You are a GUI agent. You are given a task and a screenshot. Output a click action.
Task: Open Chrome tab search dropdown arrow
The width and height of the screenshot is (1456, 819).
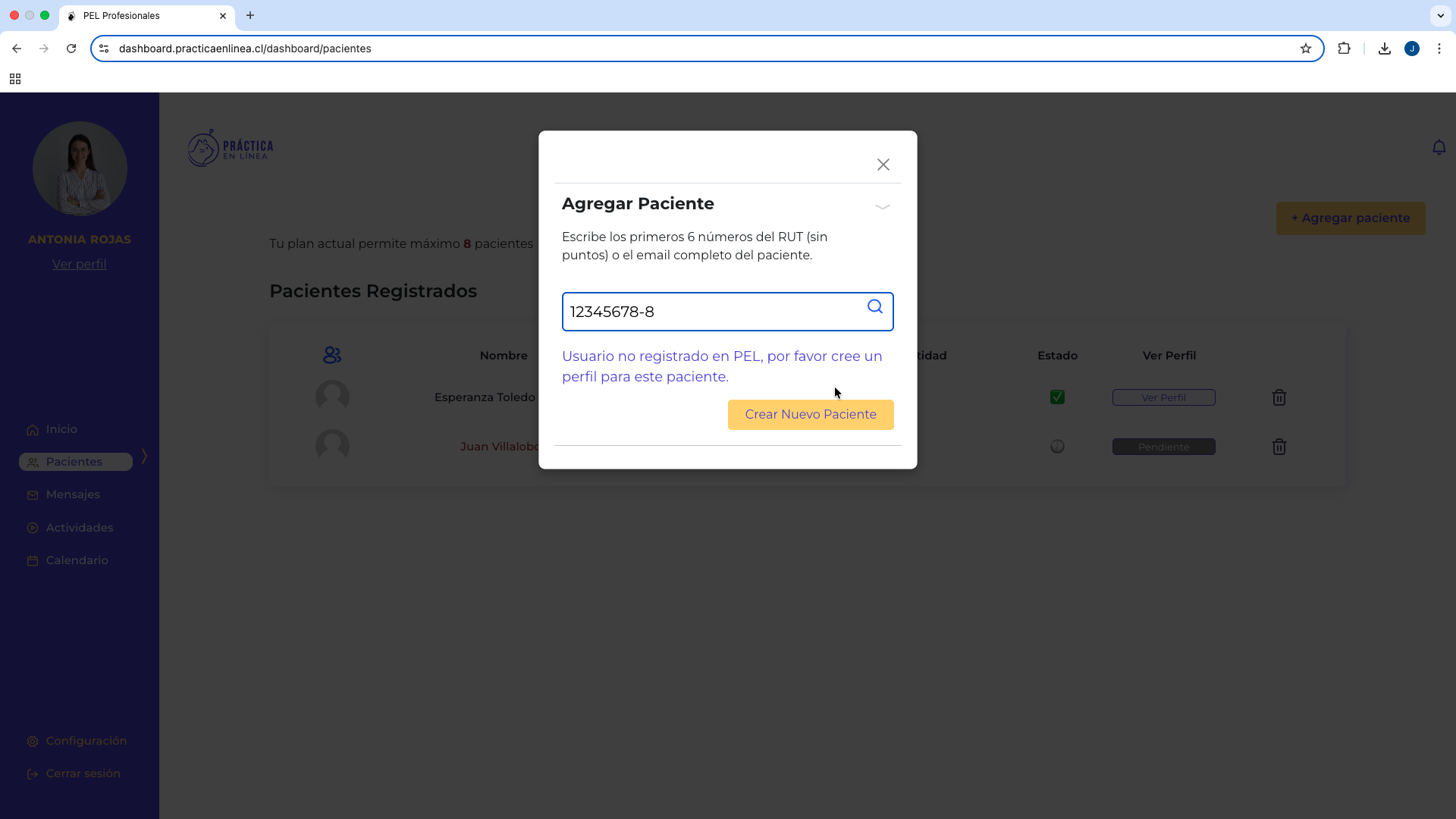[x=1440, y=15]
